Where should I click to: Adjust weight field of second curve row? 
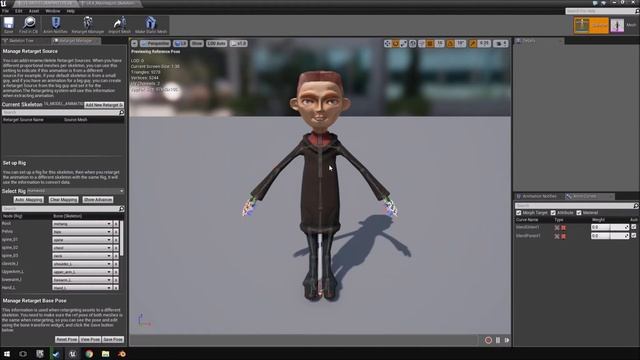[610, 236]
